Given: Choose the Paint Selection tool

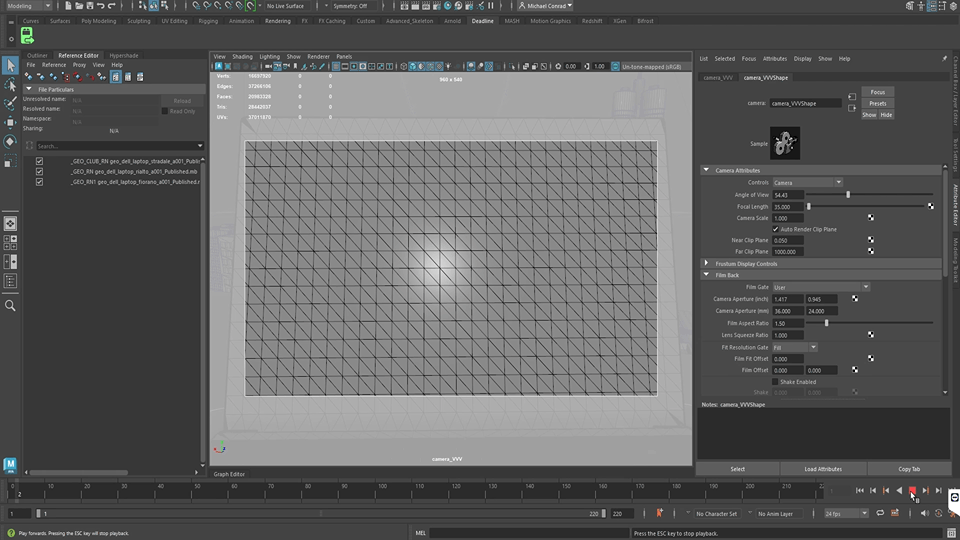Looking at the screenshot, I should coord(10,103).
